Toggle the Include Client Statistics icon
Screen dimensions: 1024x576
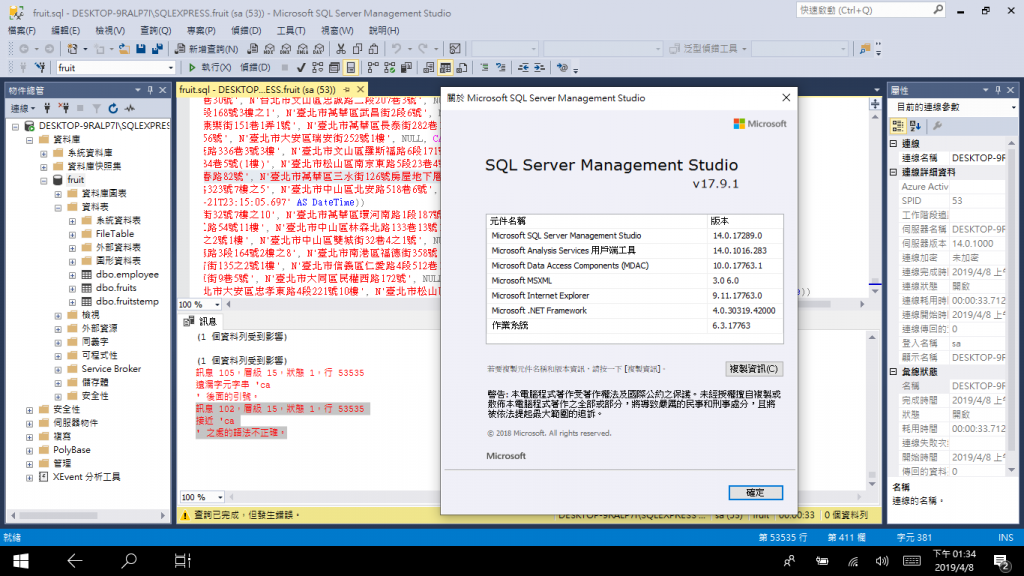(406, 67)
